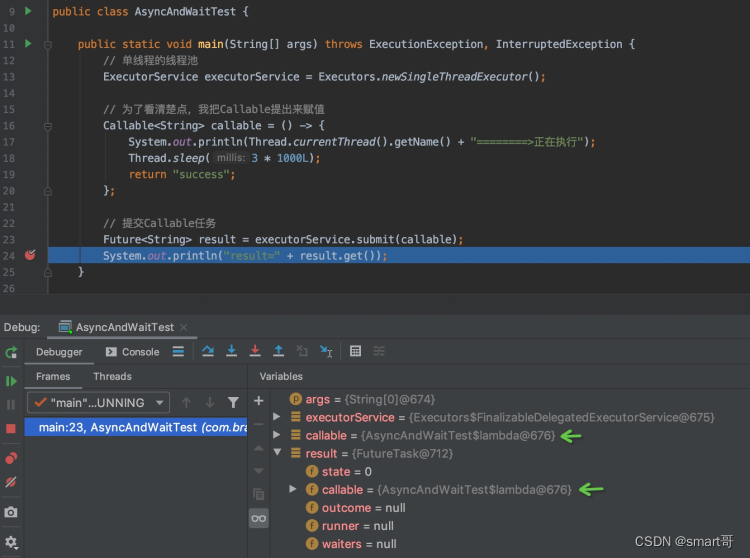Select the waiters = null field
This screenshot has width=750, height=558.
pos(351,544)
